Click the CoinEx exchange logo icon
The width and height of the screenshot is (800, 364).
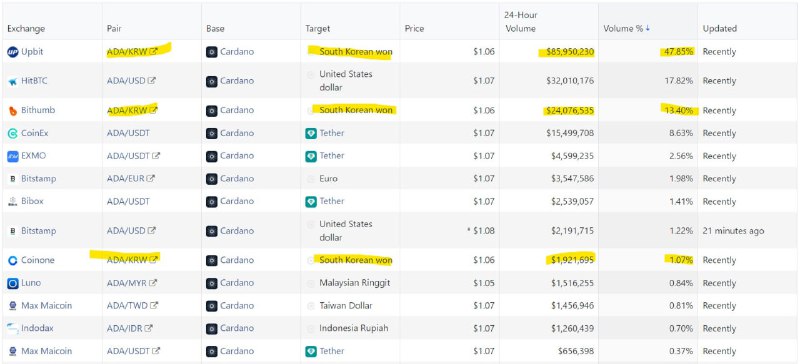[13, 134]
